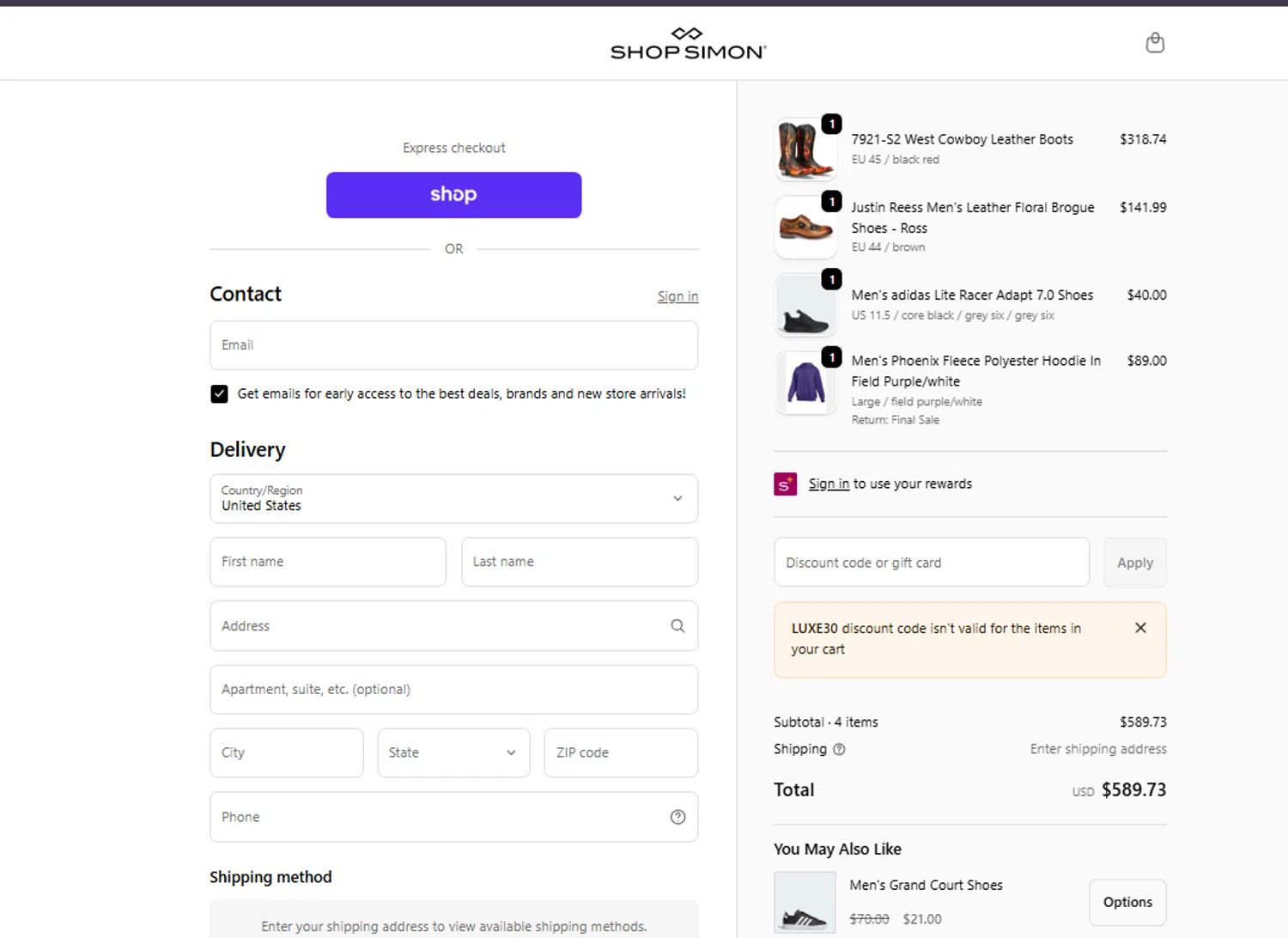Click the $21.00 sale price
The width and height of the screenshot is (1288, 938).
(x=922, y=919)
